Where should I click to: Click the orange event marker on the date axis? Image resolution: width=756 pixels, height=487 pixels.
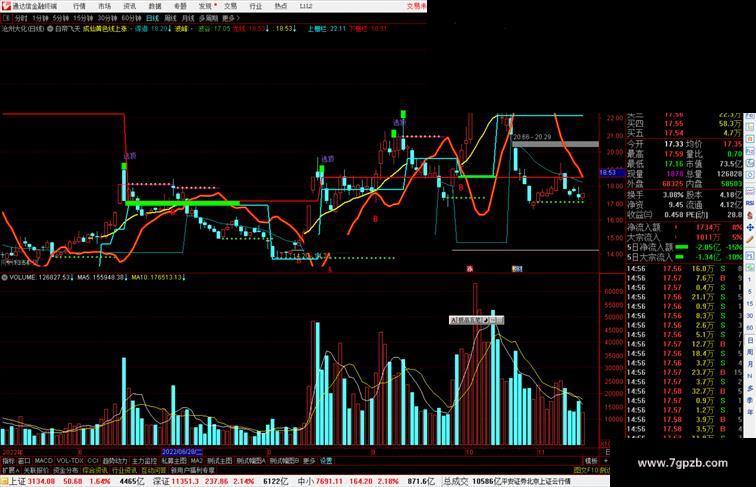(517, 269)
